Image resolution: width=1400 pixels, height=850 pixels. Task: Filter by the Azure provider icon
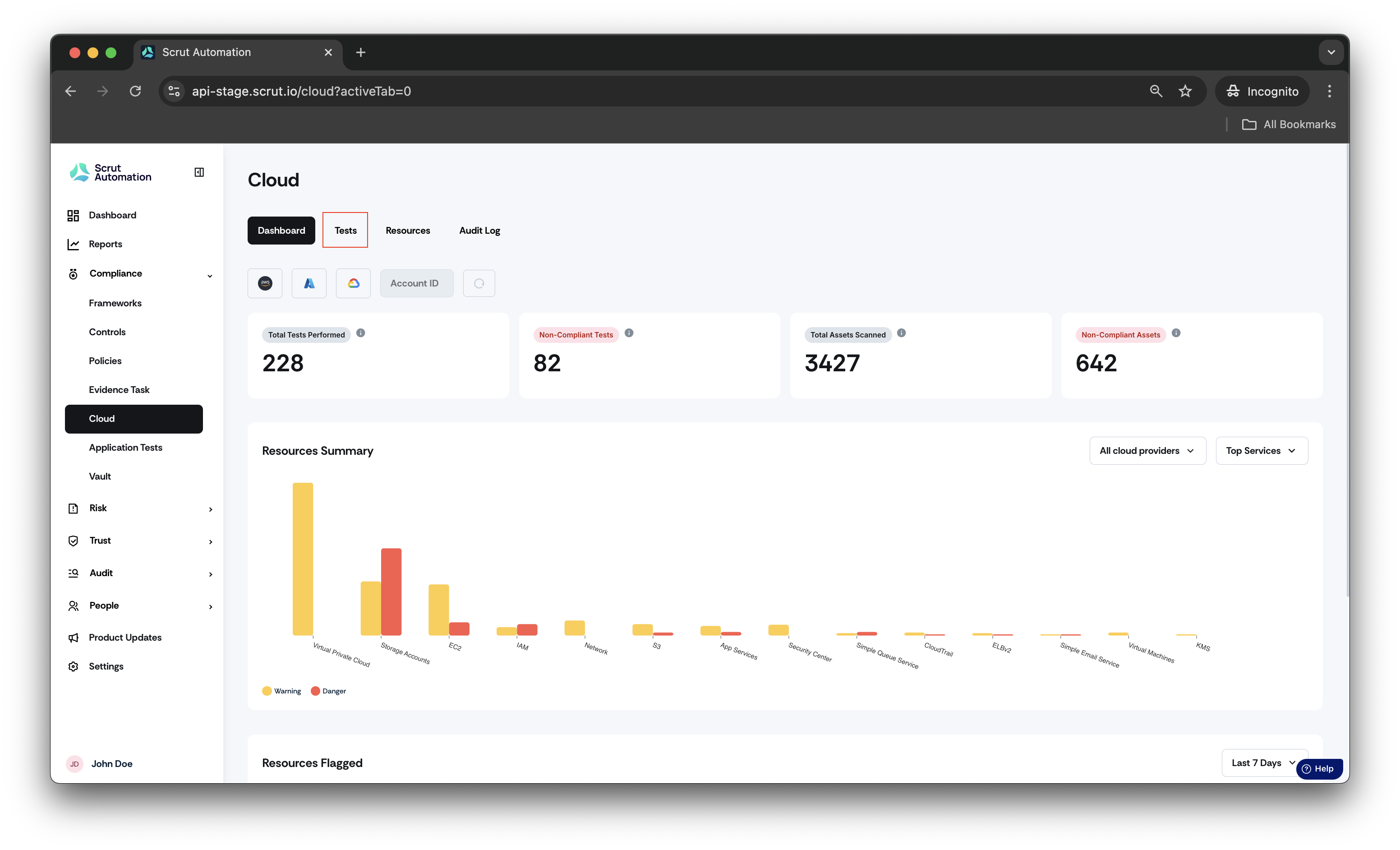coord(309,283)
